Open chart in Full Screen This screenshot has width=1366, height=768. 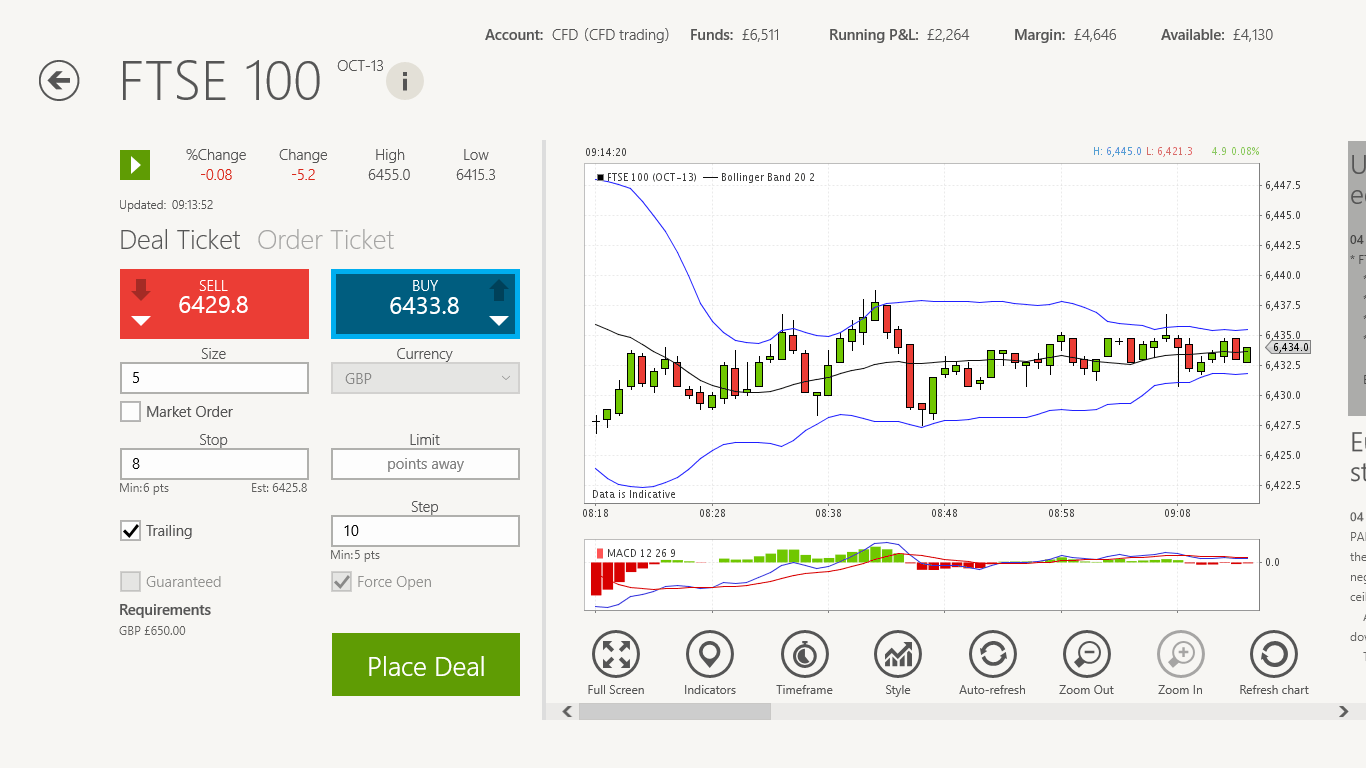[x=616, y=655]
